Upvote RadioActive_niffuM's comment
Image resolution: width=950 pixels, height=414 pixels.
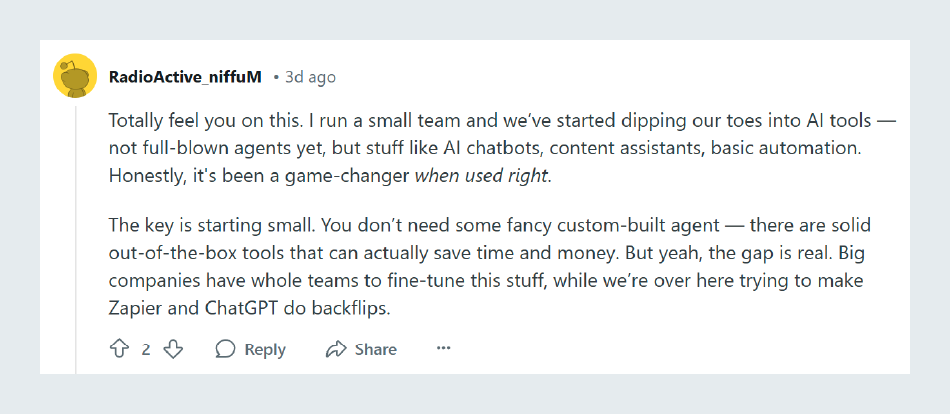coord(119,349)
